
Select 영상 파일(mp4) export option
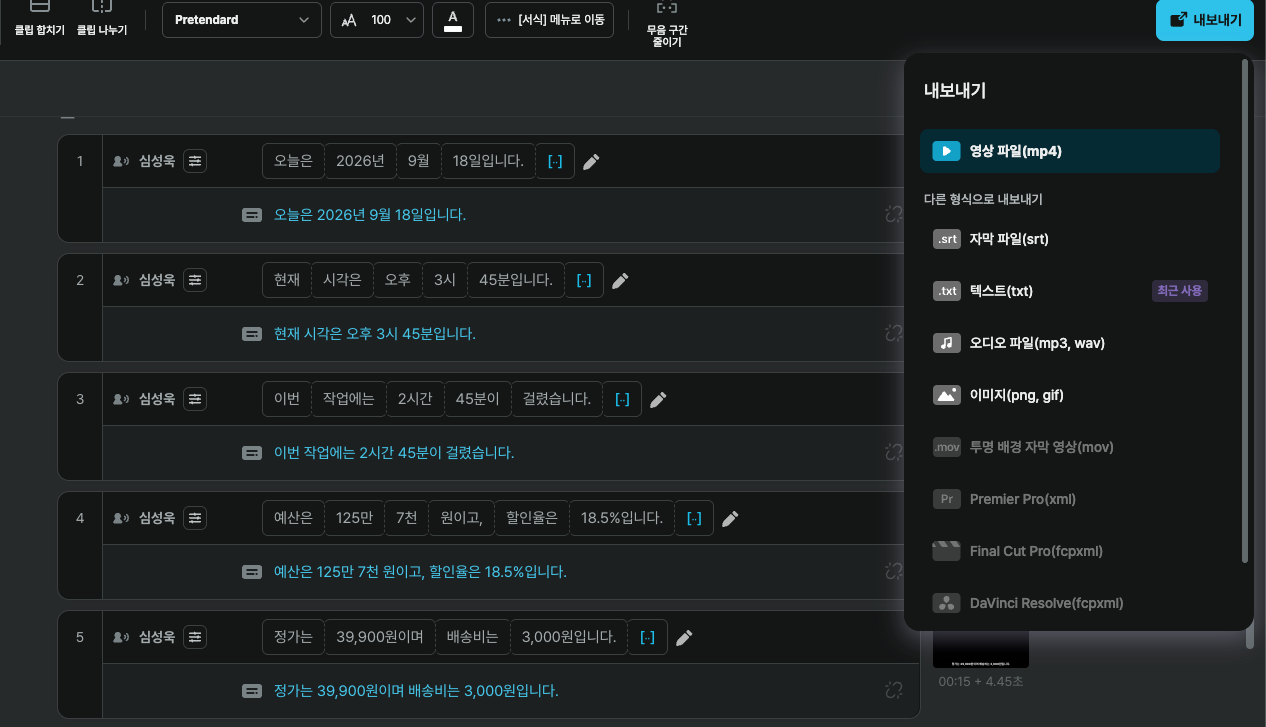(x=1070, y=151)
